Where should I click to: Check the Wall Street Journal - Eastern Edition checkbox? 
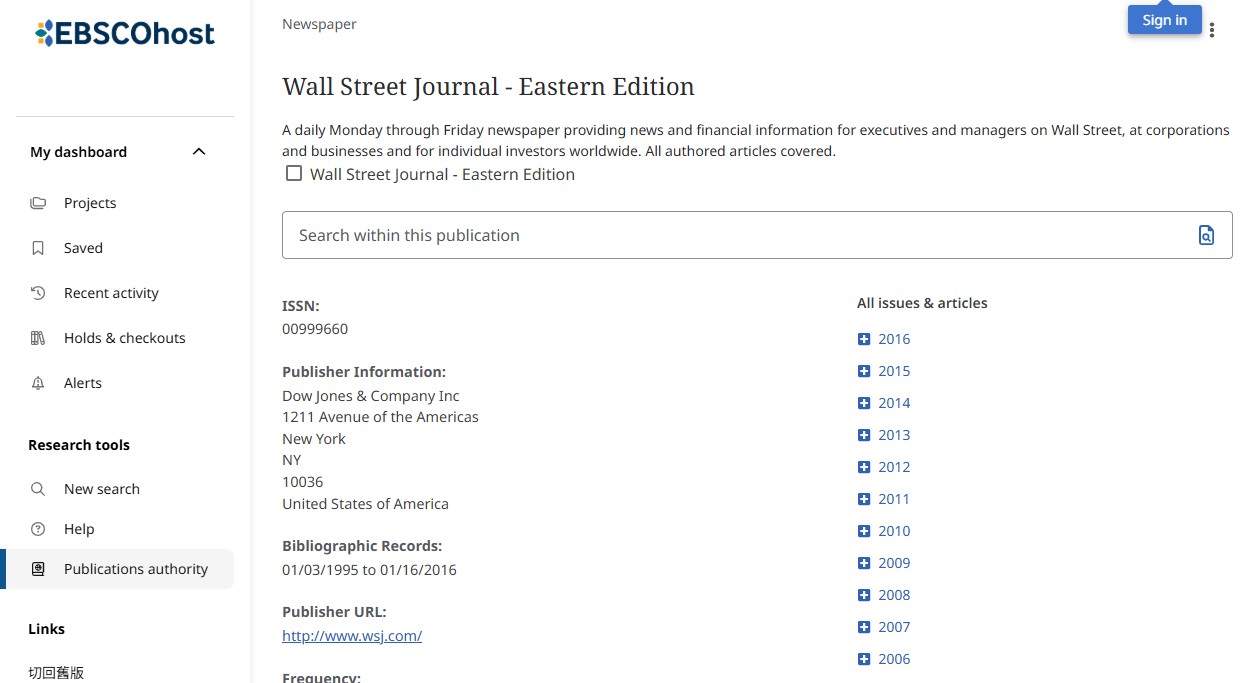pos(294,174)
